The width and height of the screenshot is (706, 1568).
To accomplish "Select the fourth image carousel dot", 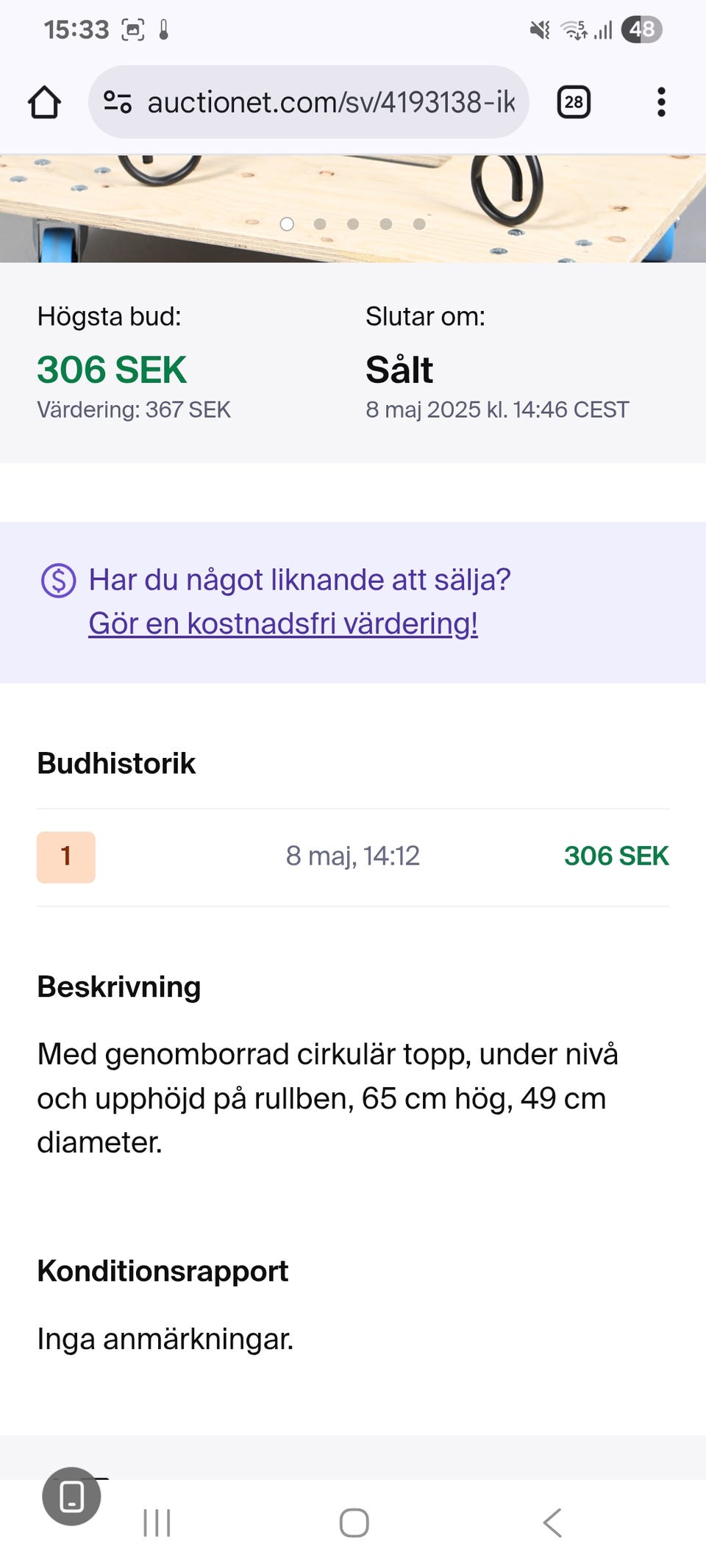I will click(x=386, y=224).
